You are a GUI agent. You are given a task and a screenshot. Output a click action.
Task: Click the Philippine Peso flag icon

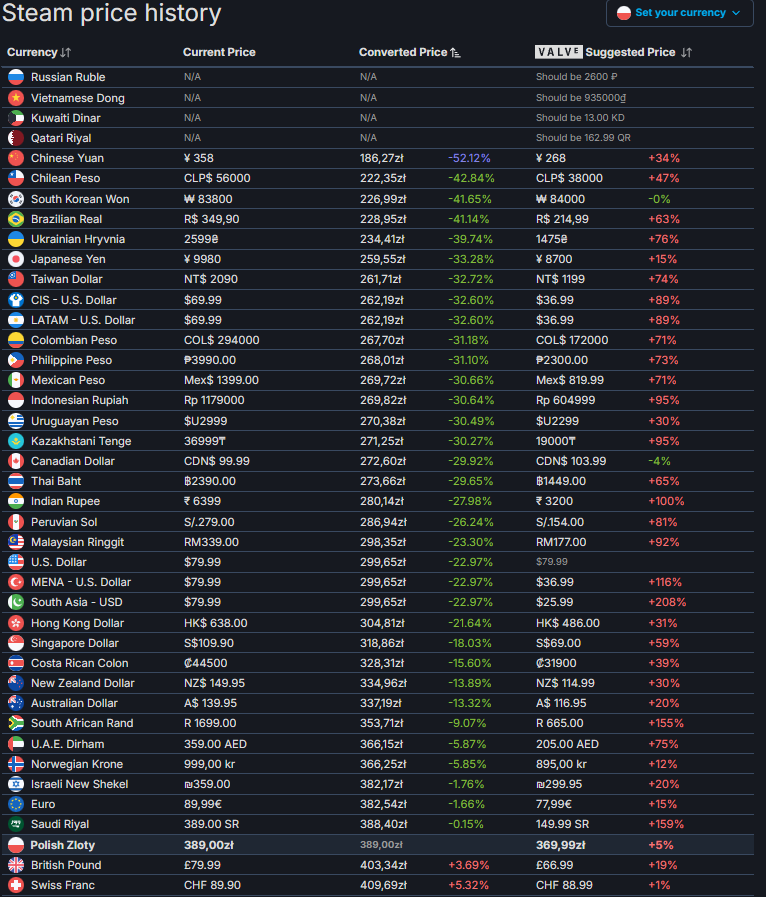pyautogui.click(x=16, y=360)
